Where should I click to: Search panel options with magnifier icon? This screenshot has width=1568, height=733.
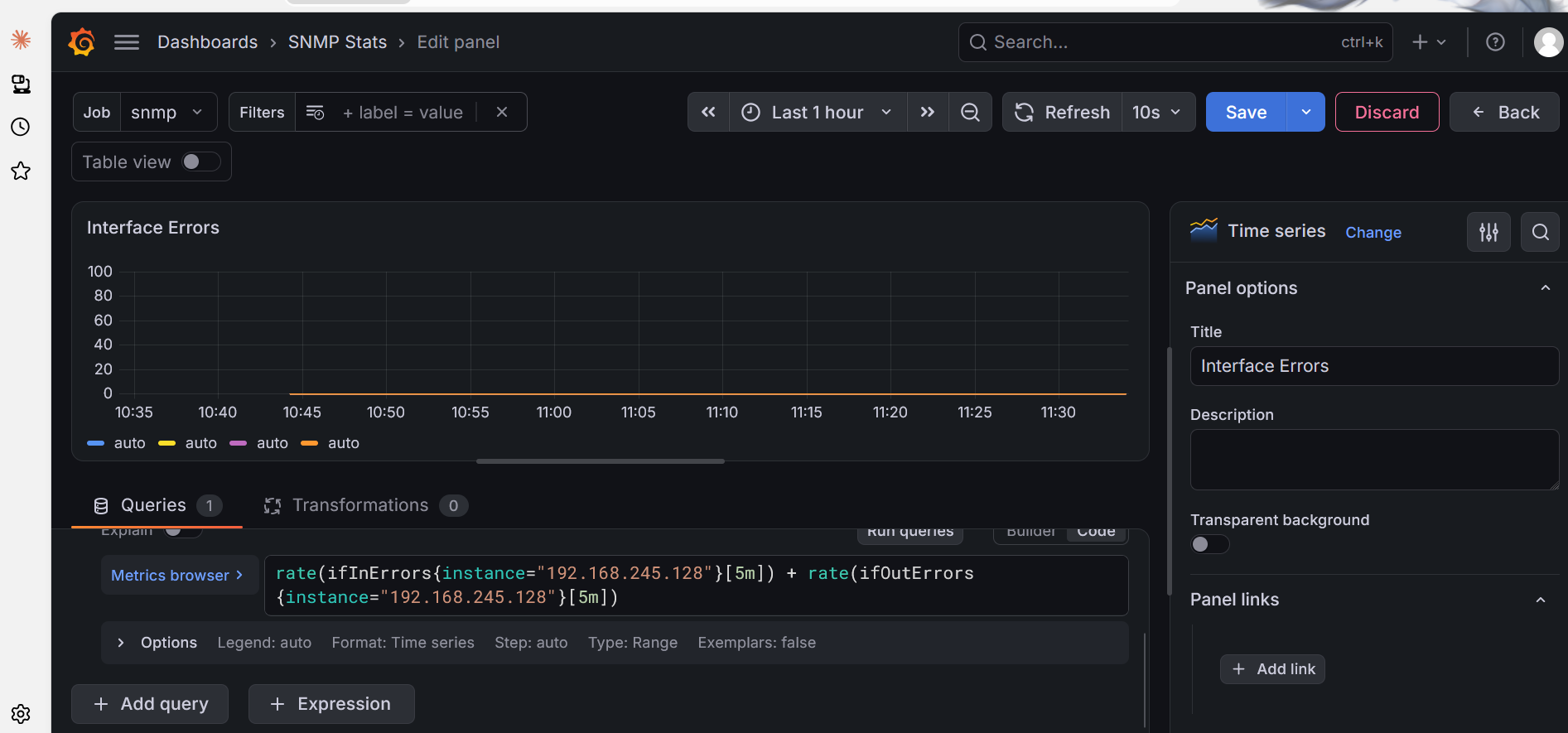pos(1540,232)
